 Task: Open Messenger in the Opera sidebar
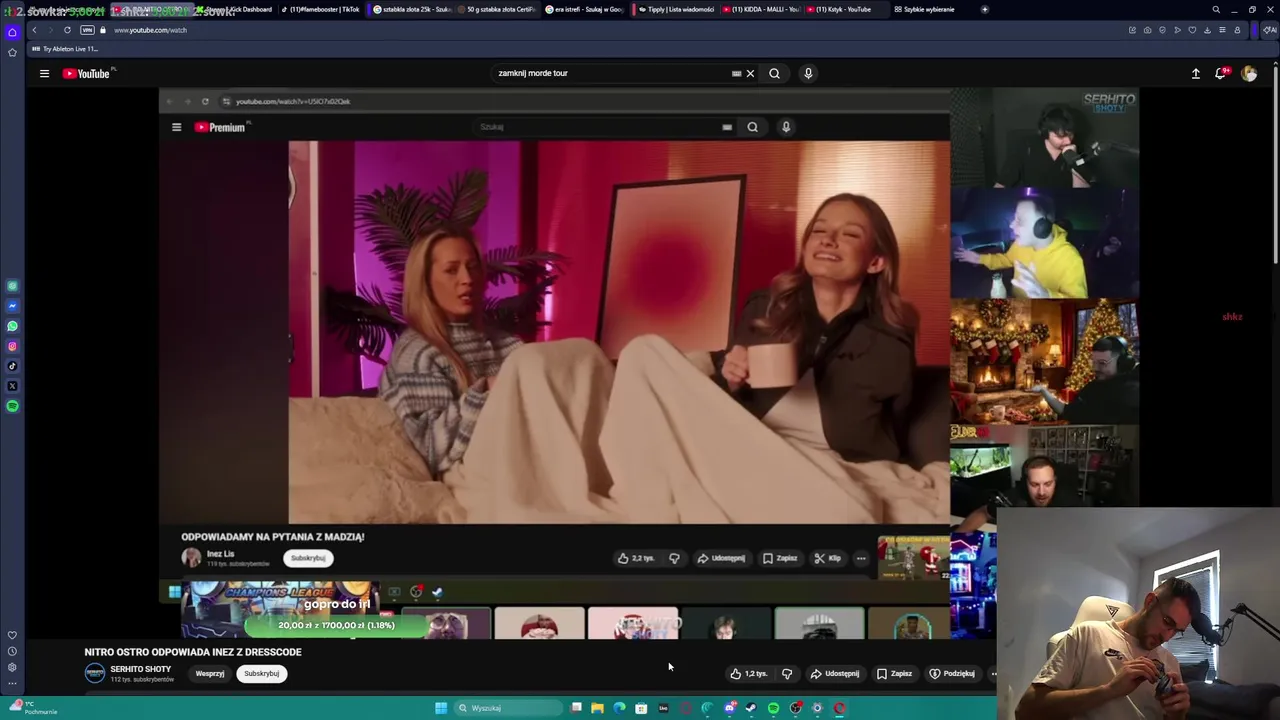coord(12,306)
